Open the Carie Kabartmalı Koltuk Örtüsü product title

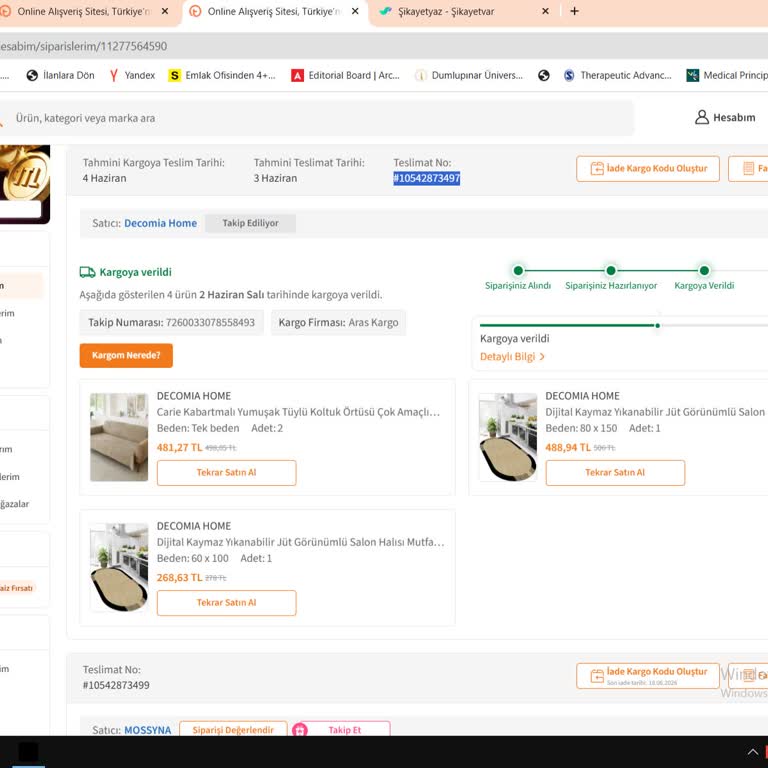(298, 412)
